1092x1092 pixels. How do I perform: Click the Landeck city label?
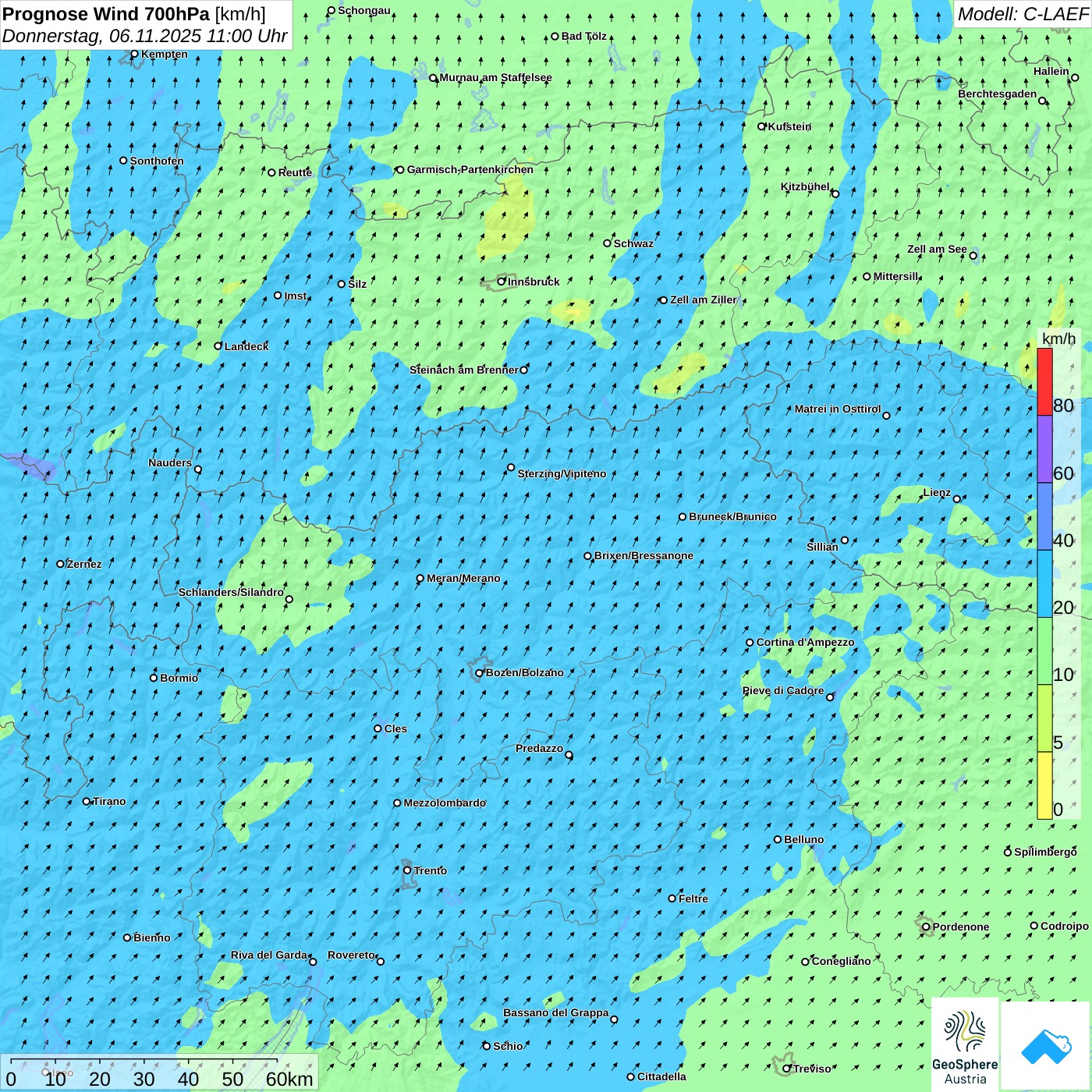coord(246,346)
